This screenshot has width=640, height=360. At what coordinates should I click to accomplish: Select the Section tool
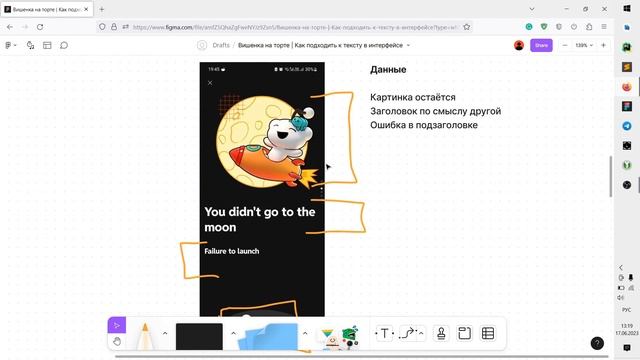464,333
